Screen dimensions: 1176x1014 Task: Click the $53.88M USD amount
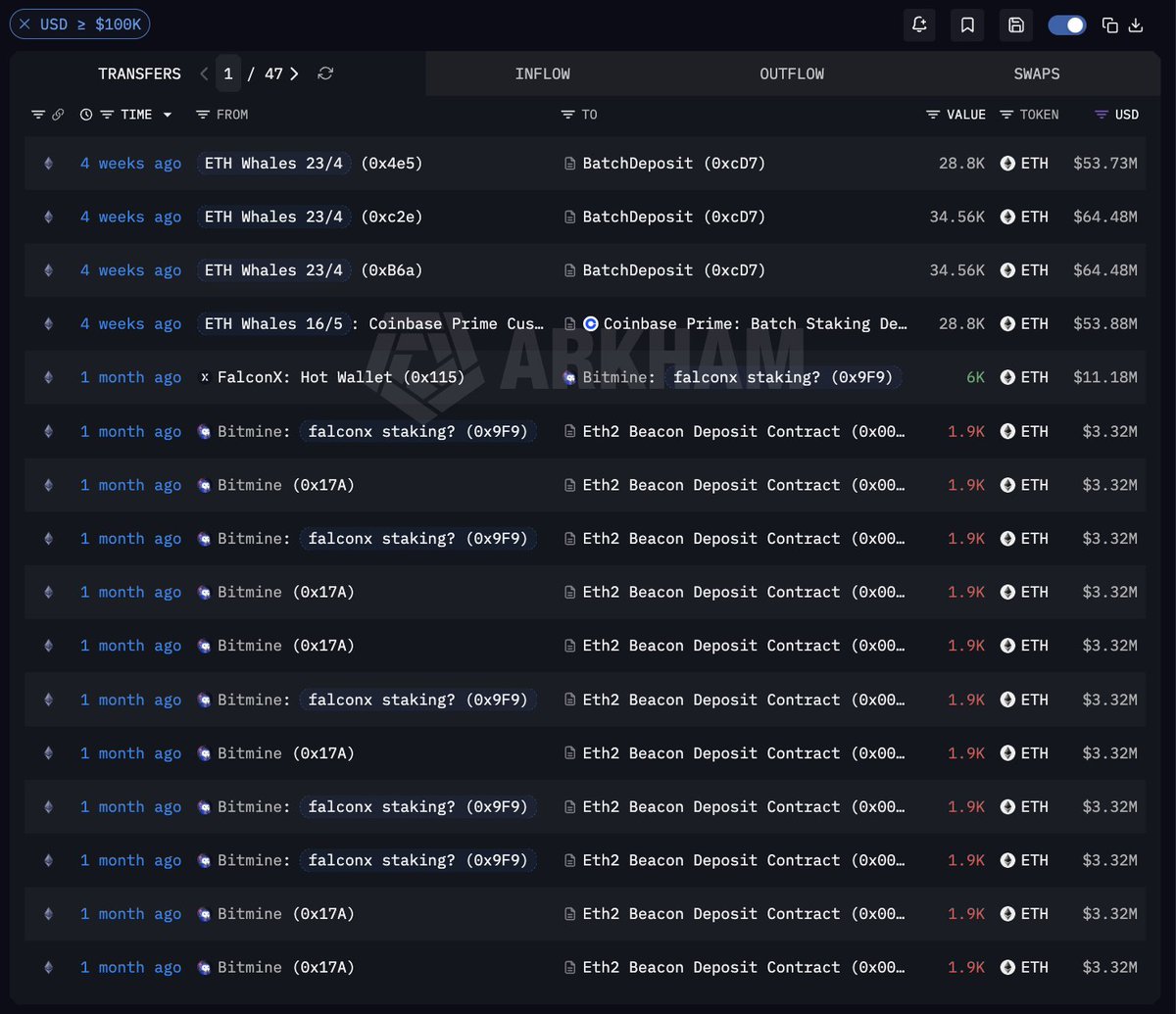tap(1105, 323)
